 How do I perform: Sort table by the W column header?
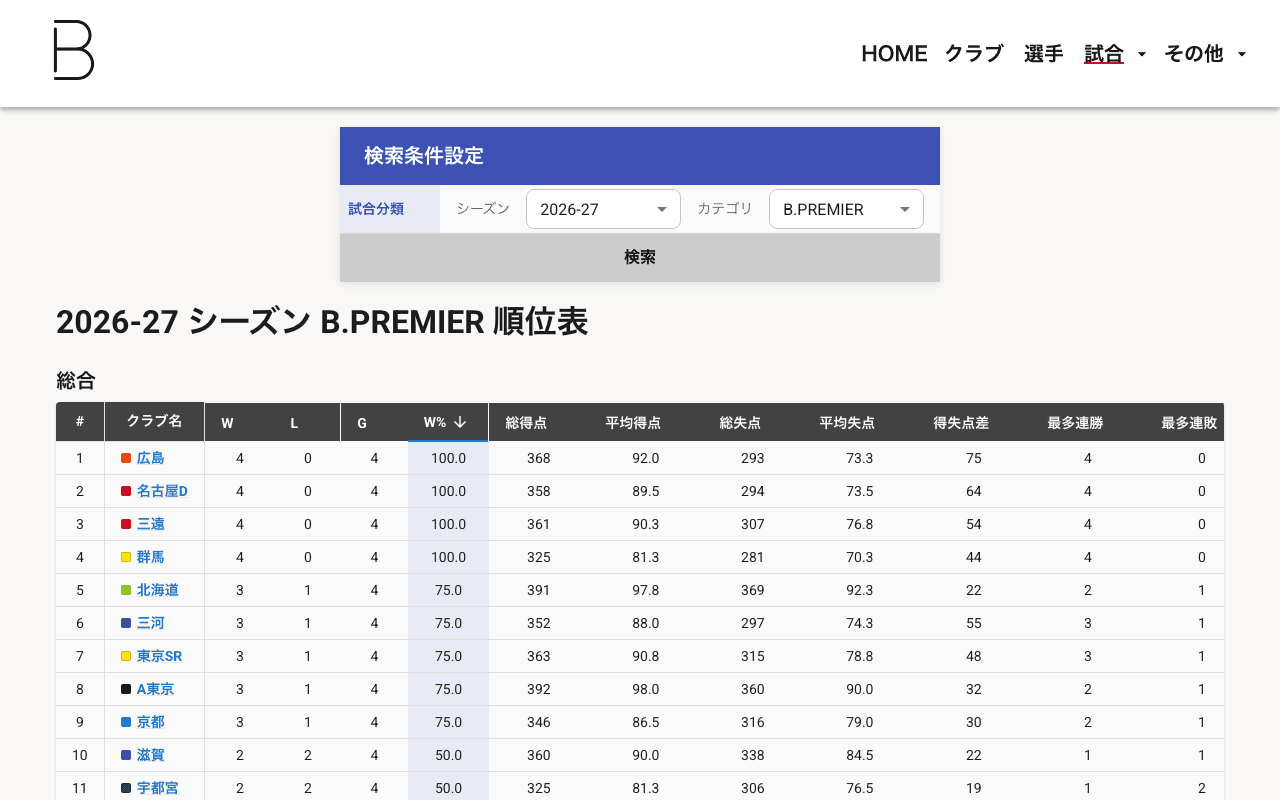(x=227, y=423)
